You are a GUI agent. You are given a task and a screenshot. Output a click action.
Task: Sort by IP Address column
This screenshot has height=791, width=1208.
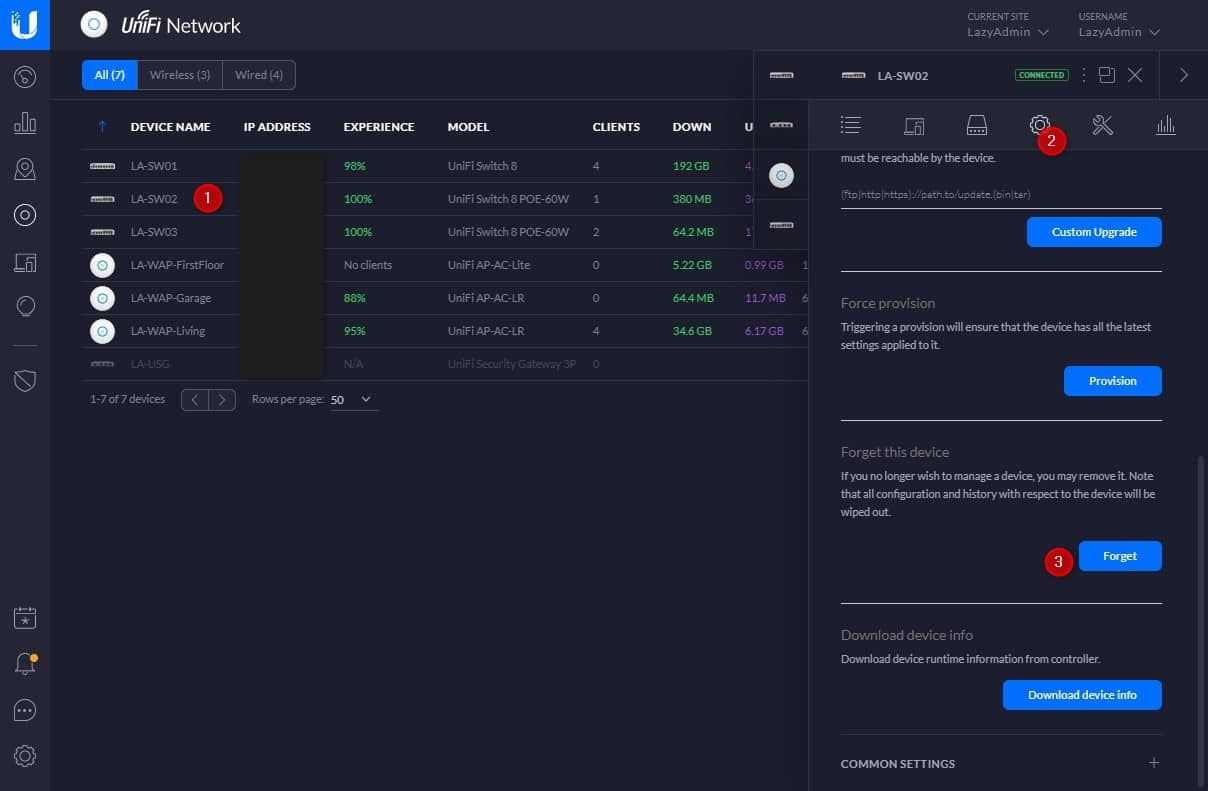277,127
